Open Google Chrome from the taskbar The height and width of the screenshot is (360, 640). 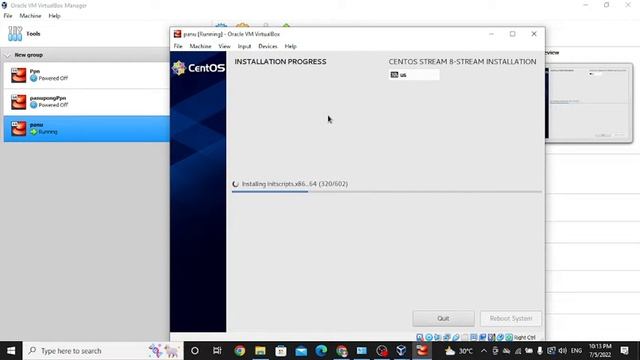(240, 351)
